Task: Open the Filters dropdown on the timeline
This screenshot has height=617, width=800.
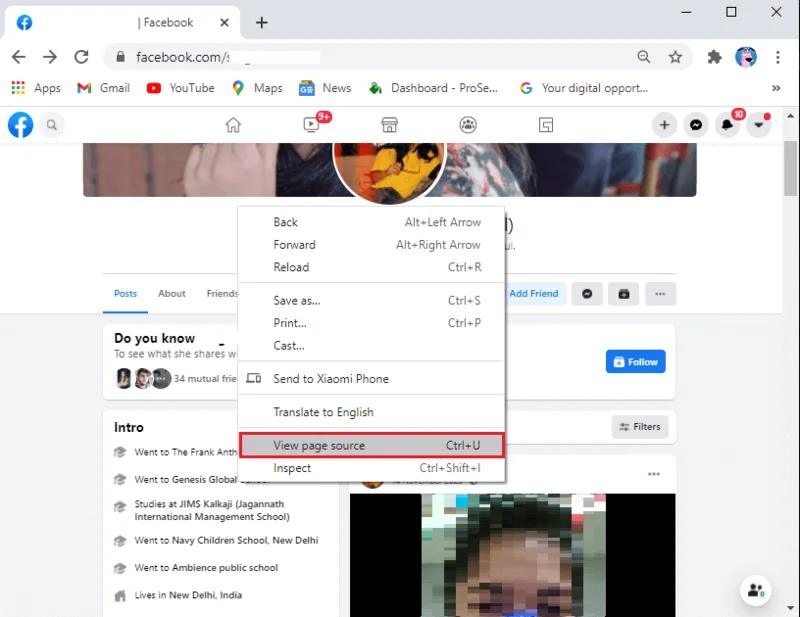Action: tap(640, 427)
